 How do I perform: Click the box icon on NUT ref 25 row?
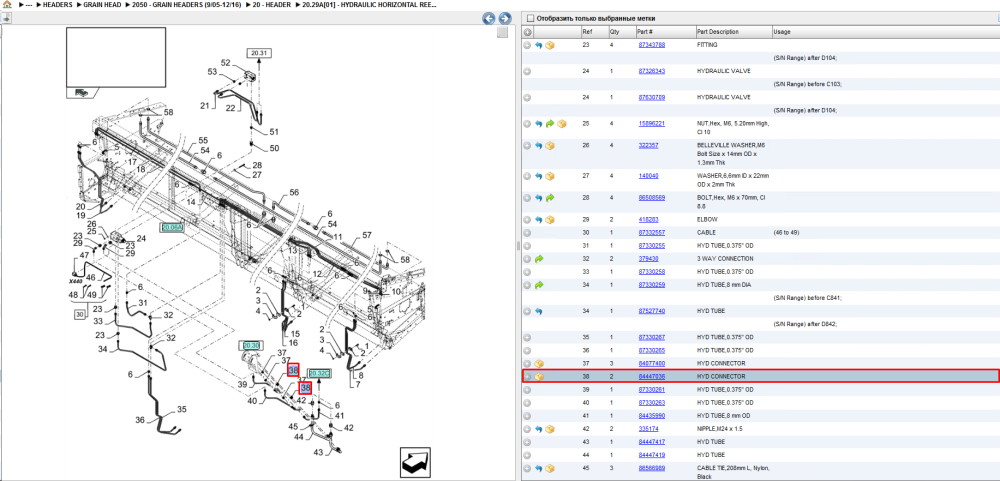(561, 124)
